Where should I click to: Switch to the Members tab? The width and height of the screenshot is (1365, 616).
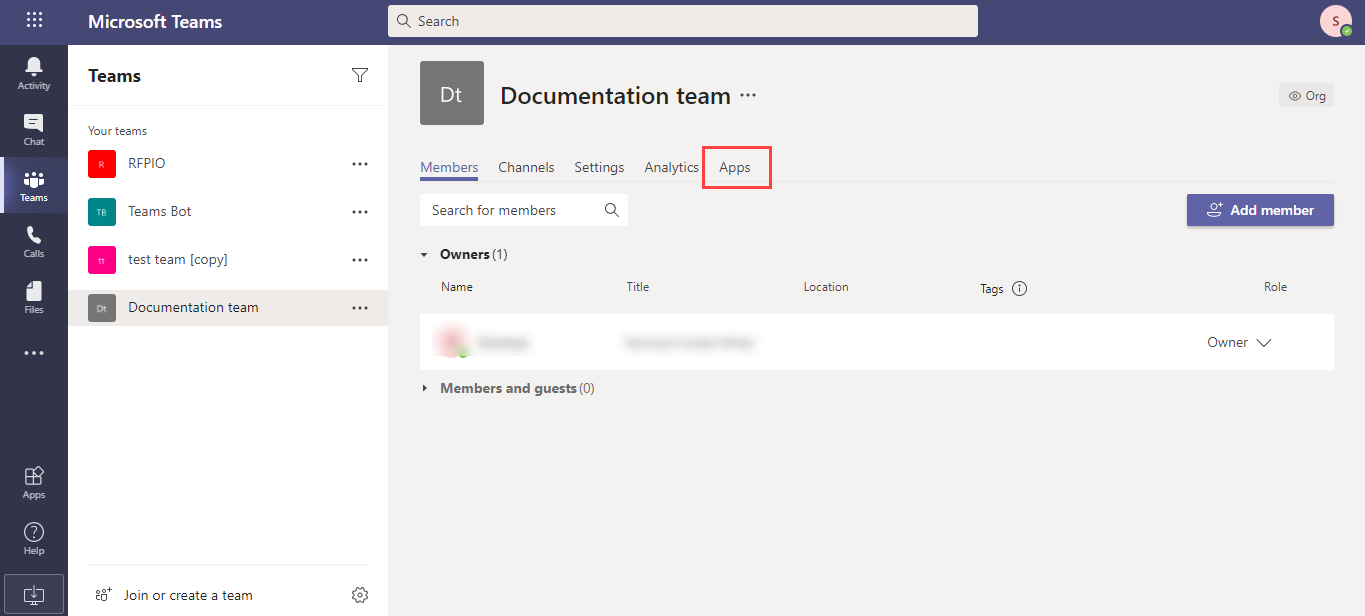tap(449, 167)
